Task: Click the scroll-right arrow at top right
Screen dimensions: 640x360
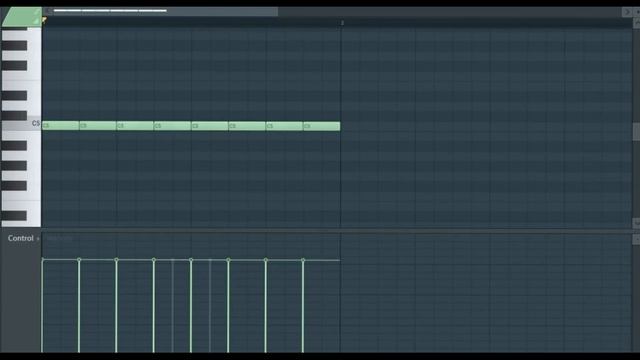Action: click(x=627, y=12)
